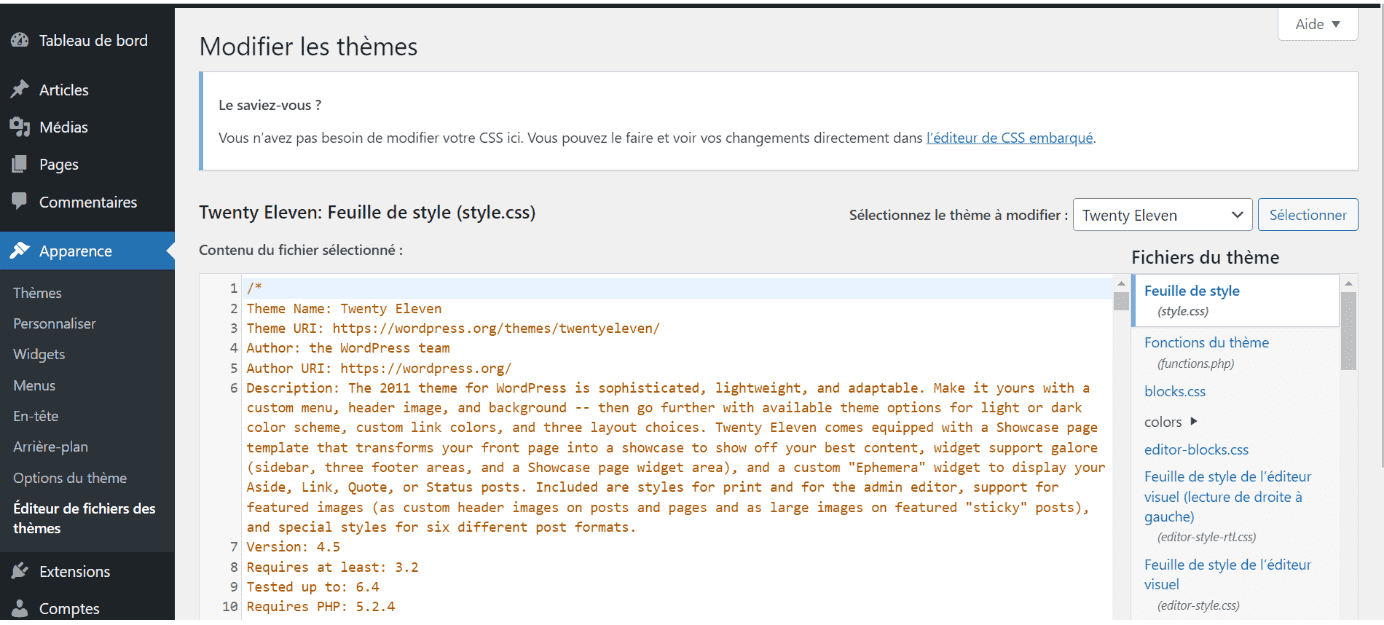
Task: Click 'Theme Name: Twenty Eleven' code line
Action: [344, 308]
